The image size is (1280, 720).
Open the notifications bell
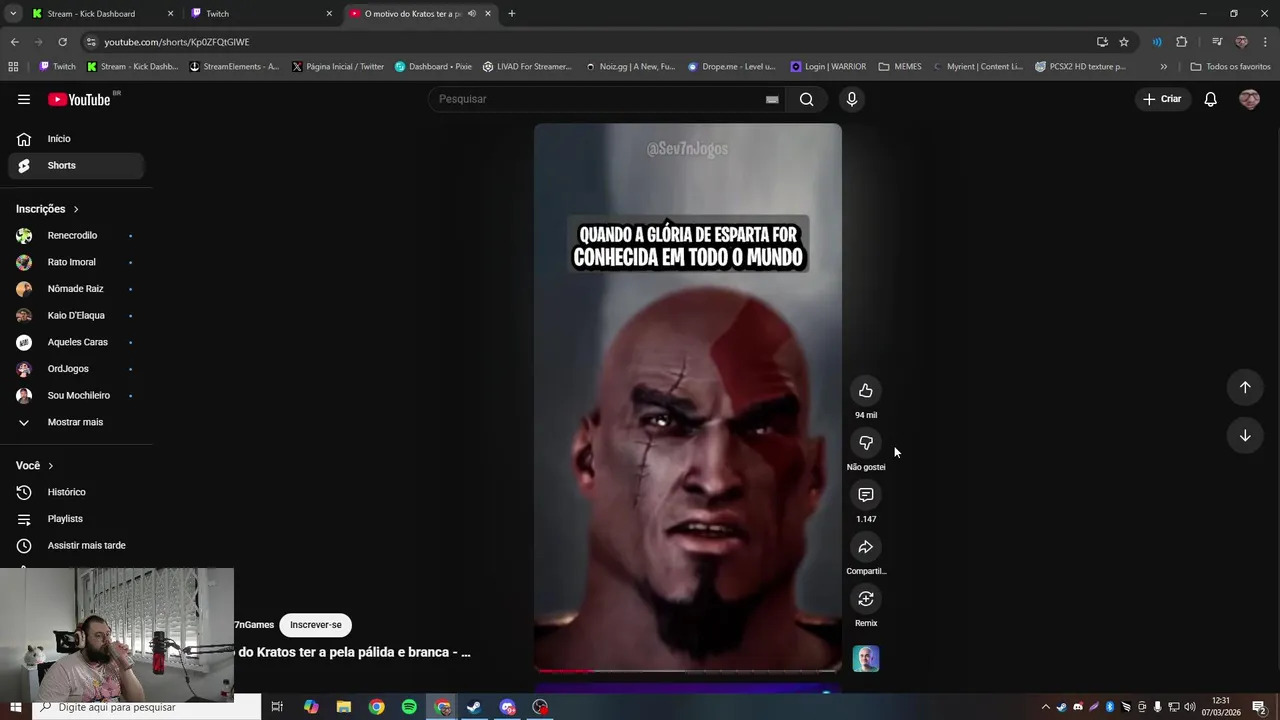coord(1210,99)
